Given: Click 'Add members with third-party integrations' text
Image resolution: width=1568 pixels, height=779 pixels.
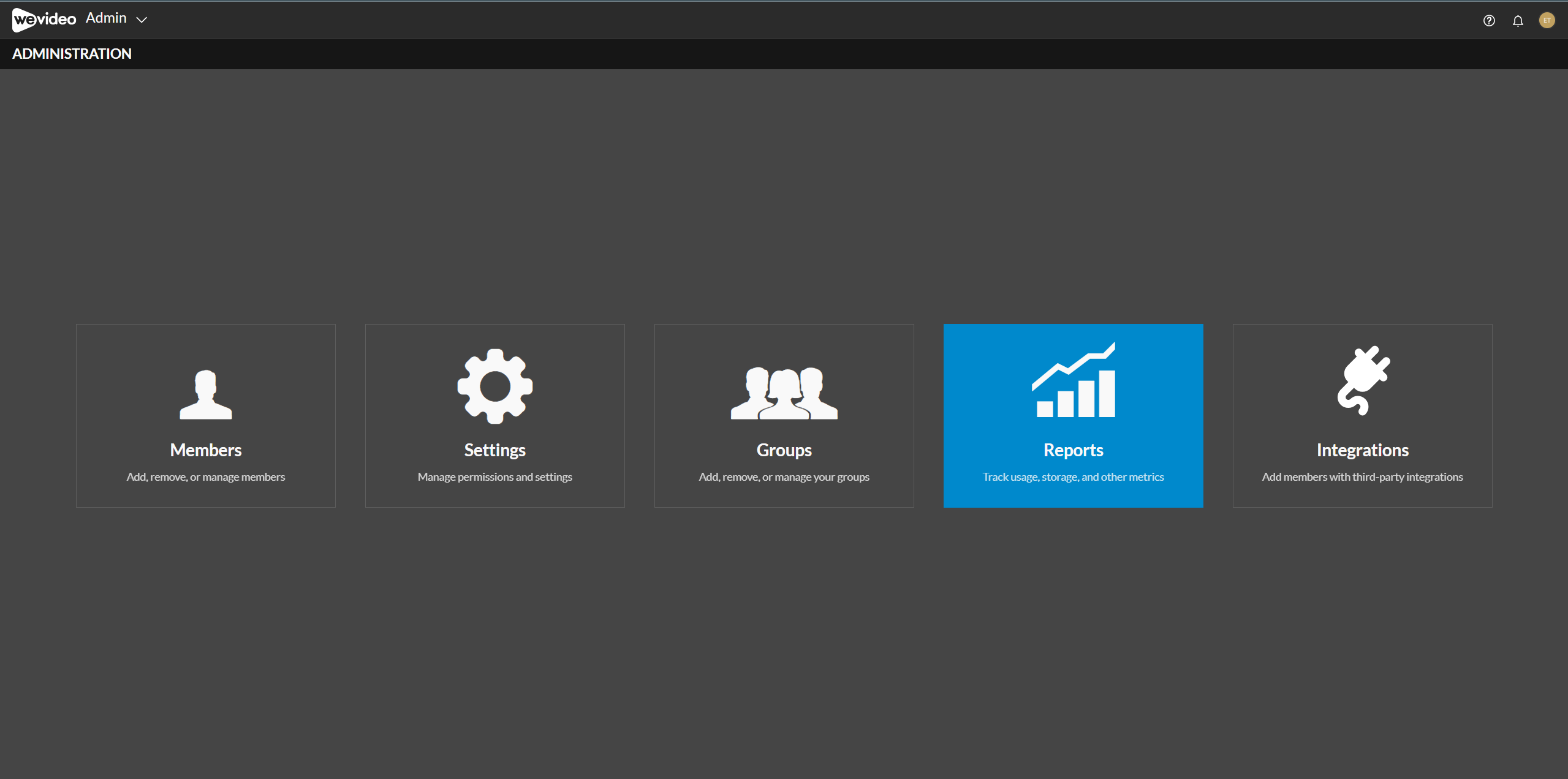Looking at the screenshot, I should click(x=1363, y=477).
